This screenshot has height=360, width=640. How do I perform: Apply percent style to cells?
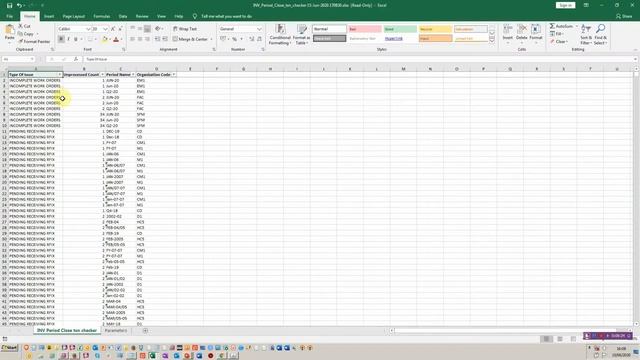234,39
